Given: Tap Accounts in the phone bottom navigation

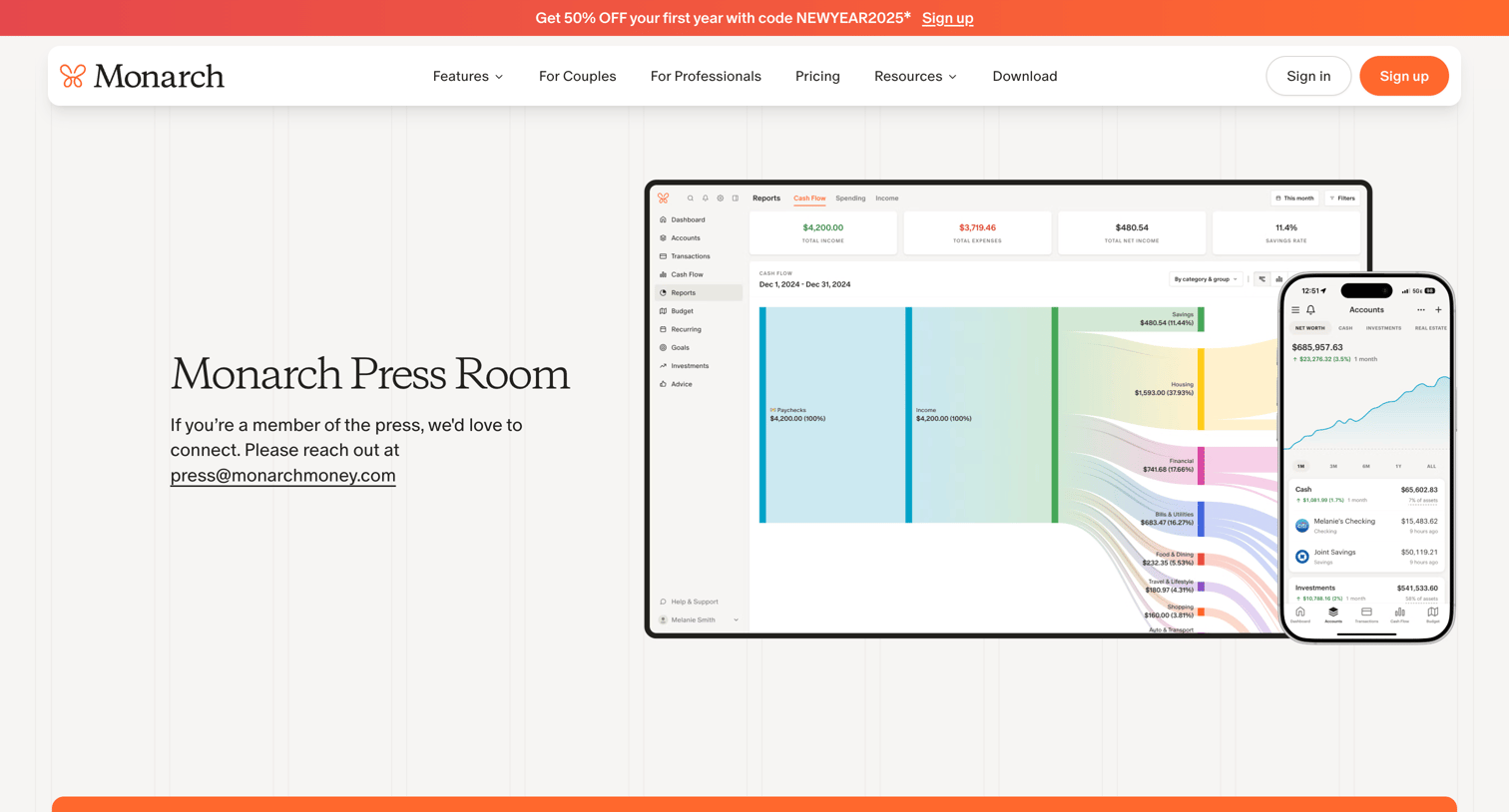Looking at the screenshot, I should point(1333,615).
